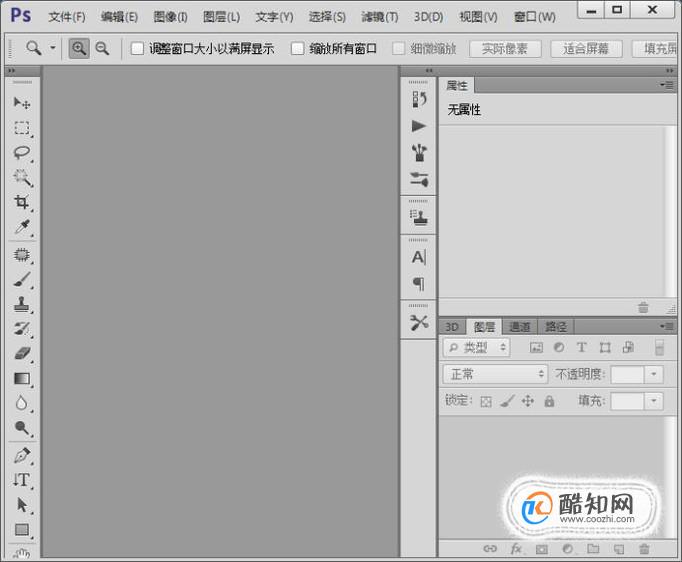Select the Brush tool
Screen dimensions: 682x562
click(22, 280)
